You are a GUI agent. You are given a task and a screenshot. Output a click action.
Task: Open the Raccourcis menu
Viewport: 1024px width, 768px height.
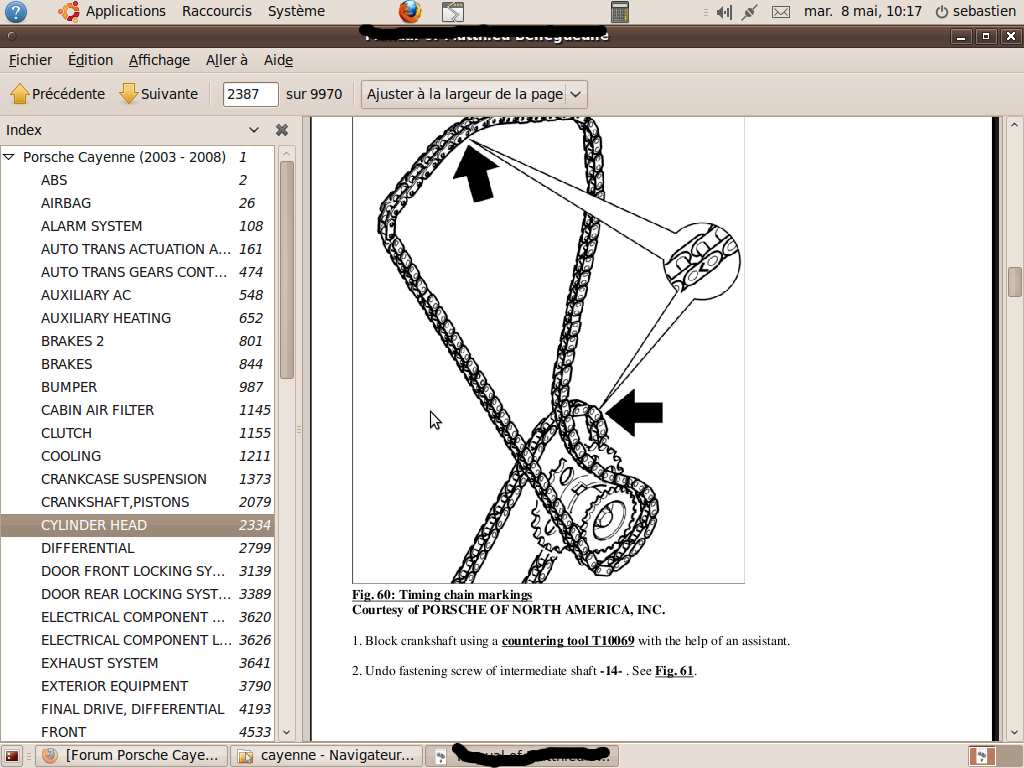pyautogui.click(x=217, y=11)
